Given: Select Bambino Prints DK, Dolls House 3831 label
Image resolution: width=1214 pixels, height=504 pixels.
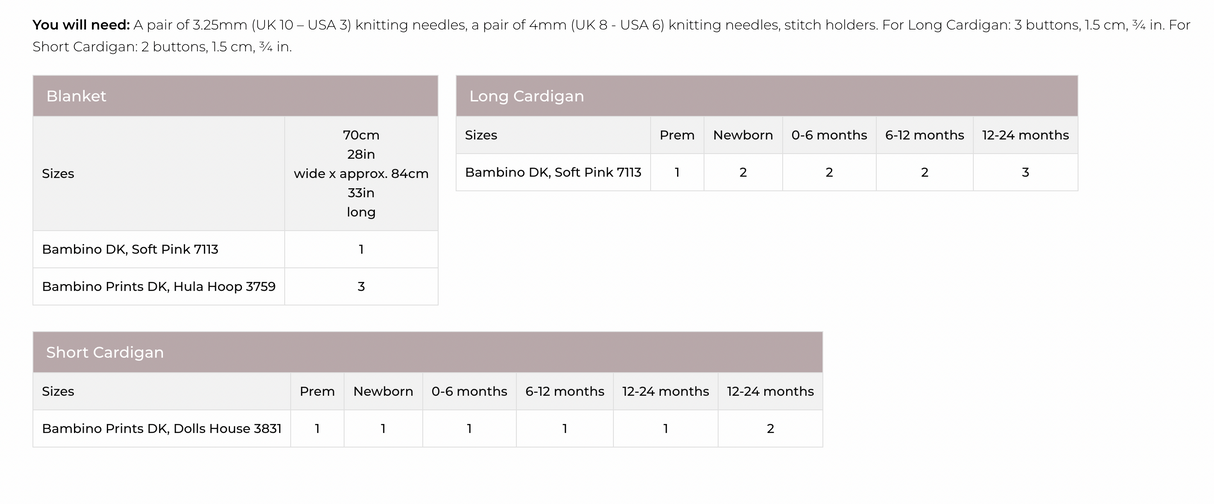Looking at the screenshot, I should click(161, 428).
